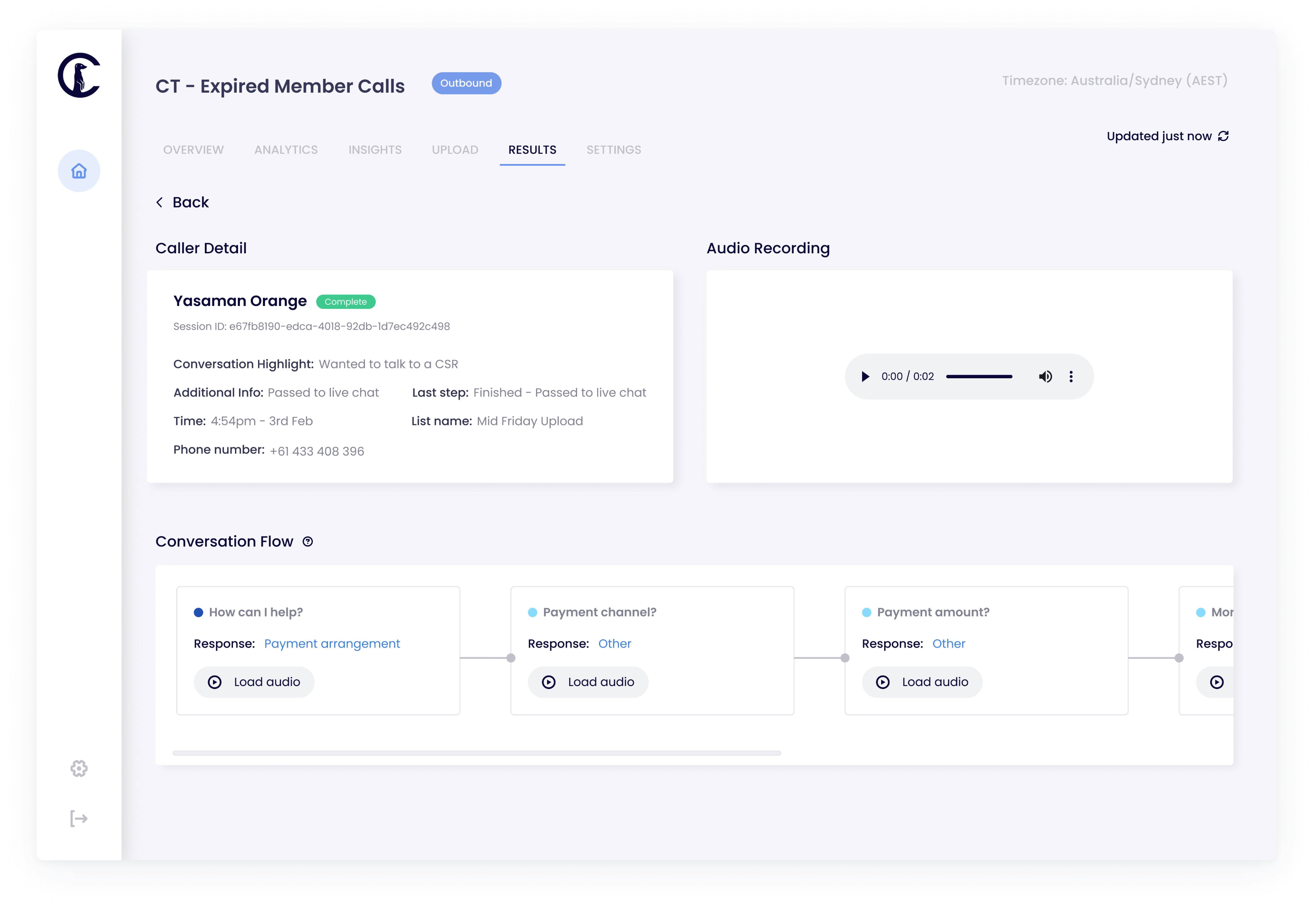Click the Updated just now text
1316x907 pixels.
tap(1159, 136)
